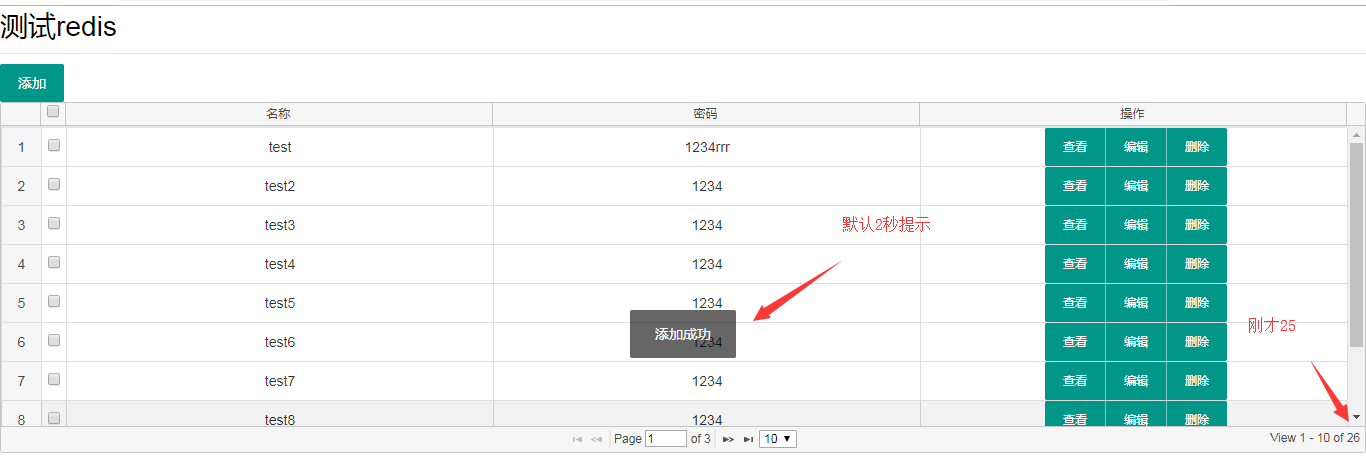This screenshot has height=473, width=1366.
Task: Click 查看 for row test
Action: pos(1075,147)
